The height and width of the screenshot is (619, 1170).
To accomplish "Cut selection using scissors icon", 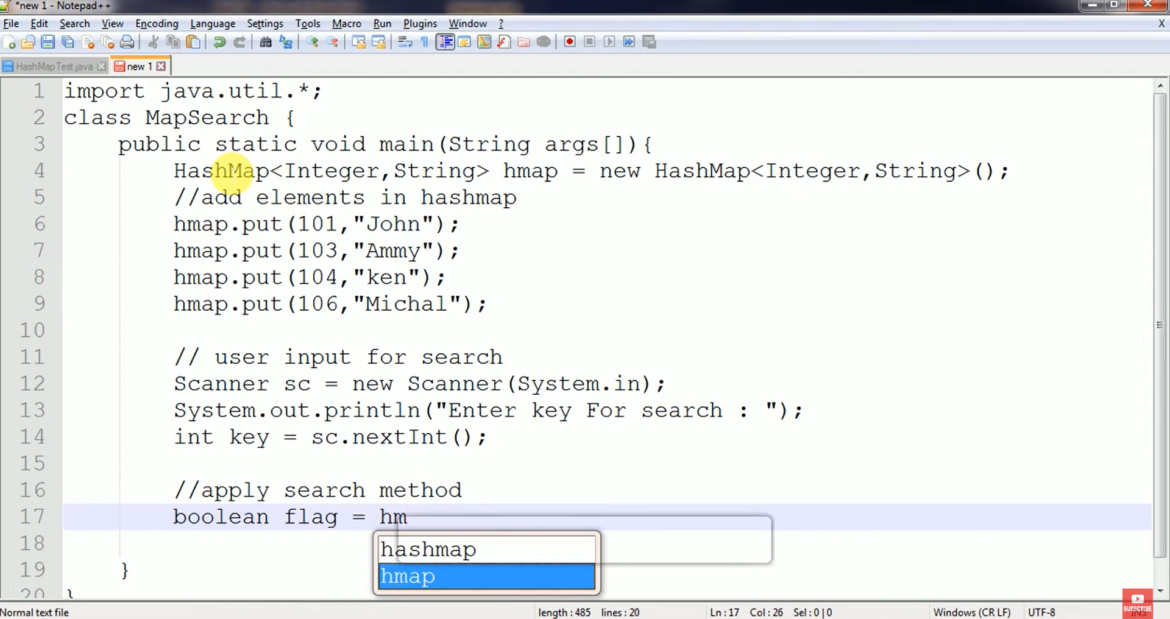I will pos(153,42).
